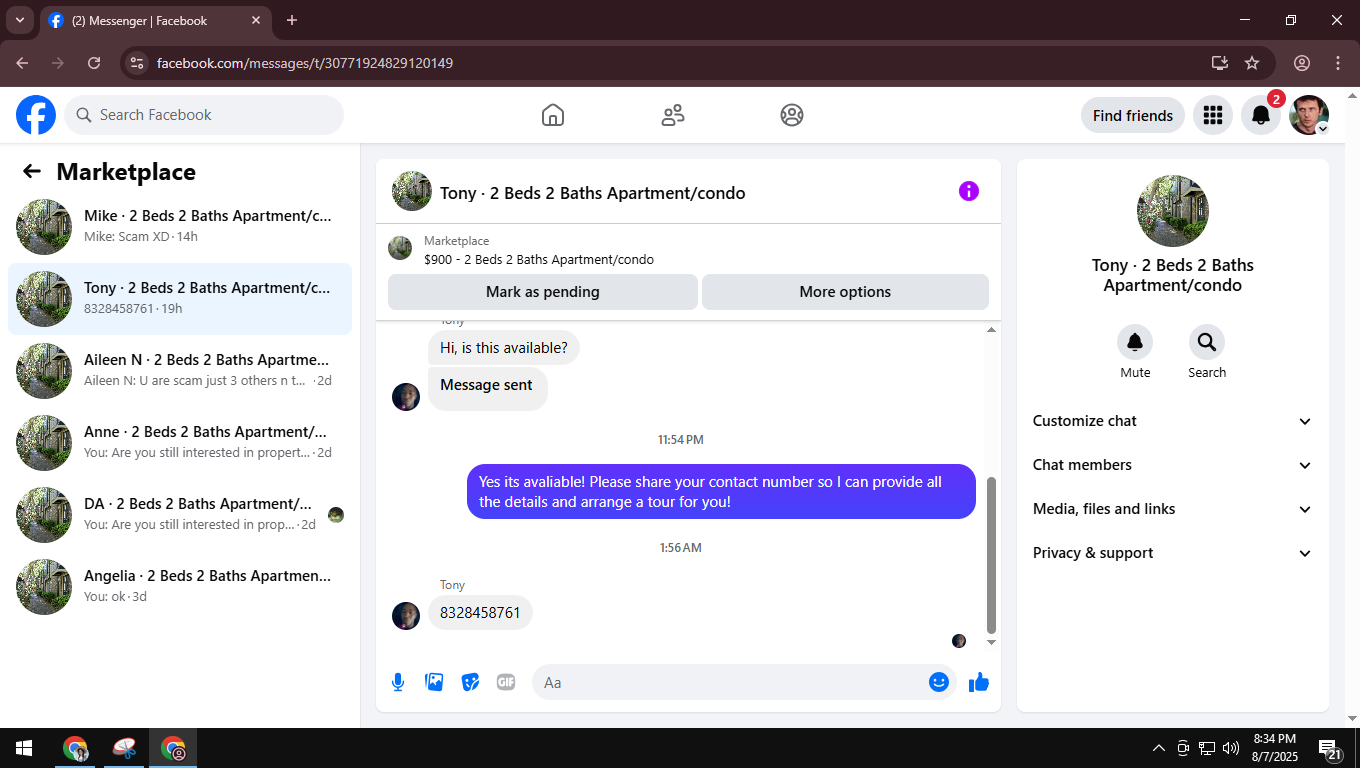The image size is (1360, 768).
Task: Click Tony's avatar beside 8328458761 message
Action: click(x=406, y=615)
